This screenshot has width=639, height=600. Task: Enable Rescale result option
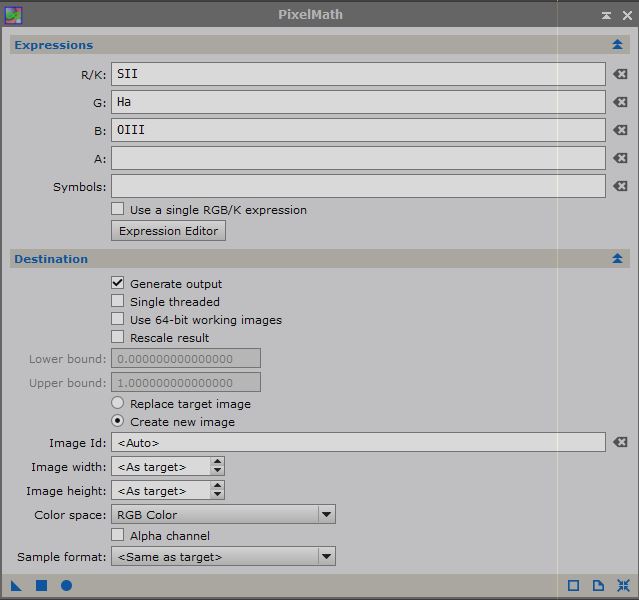click(118, 337)
